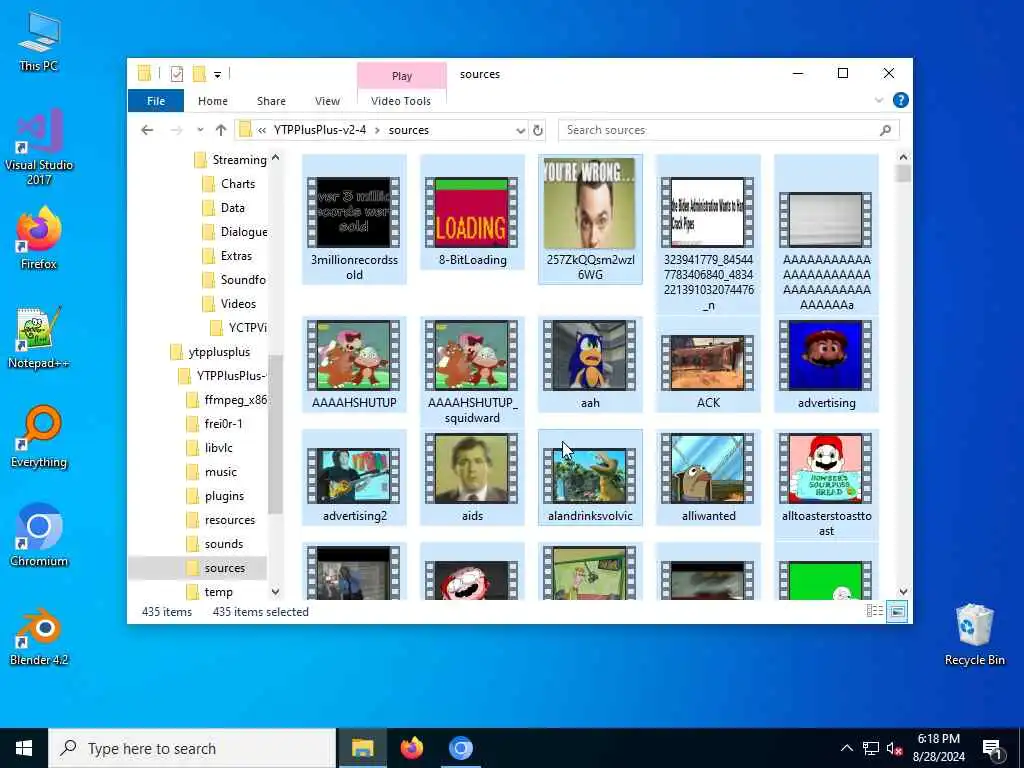Screen dimensions: 1024x768
Task: Switch to the View ribbon tab
Action: tap(327, 101)
